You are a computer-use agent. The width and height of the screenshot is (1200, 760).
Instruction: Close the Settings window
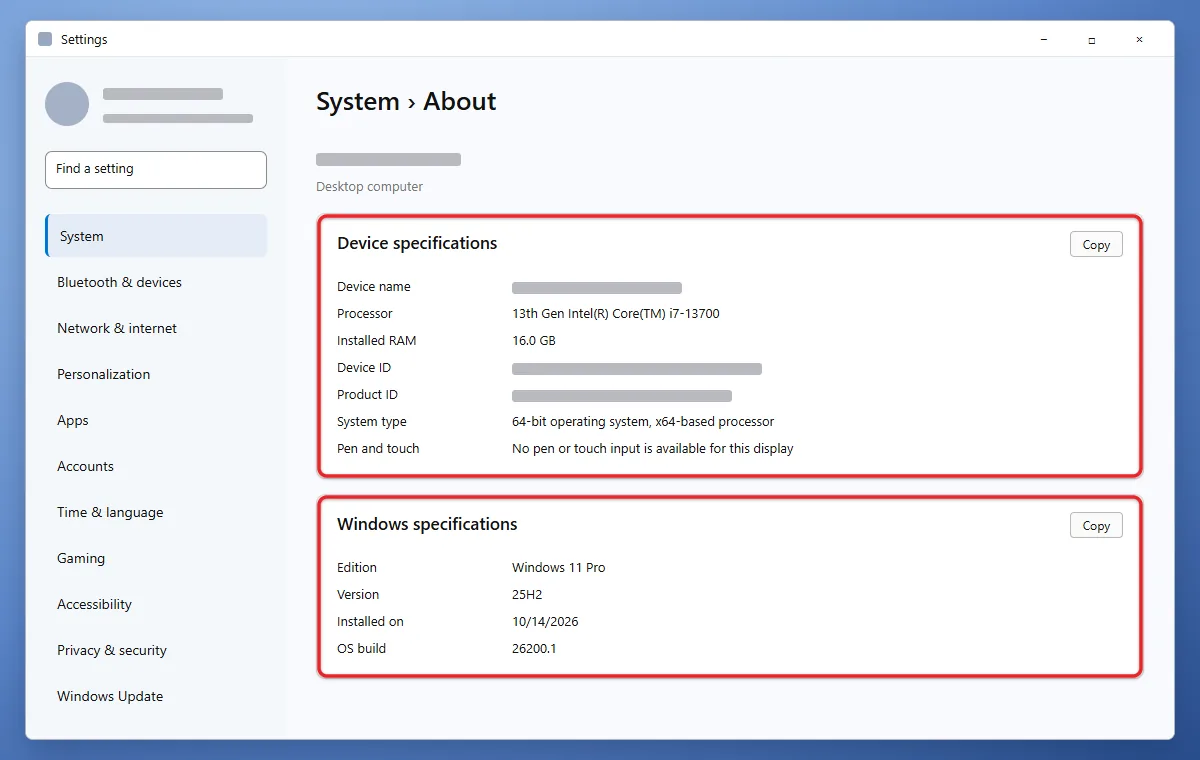[x=1139, y=40]
